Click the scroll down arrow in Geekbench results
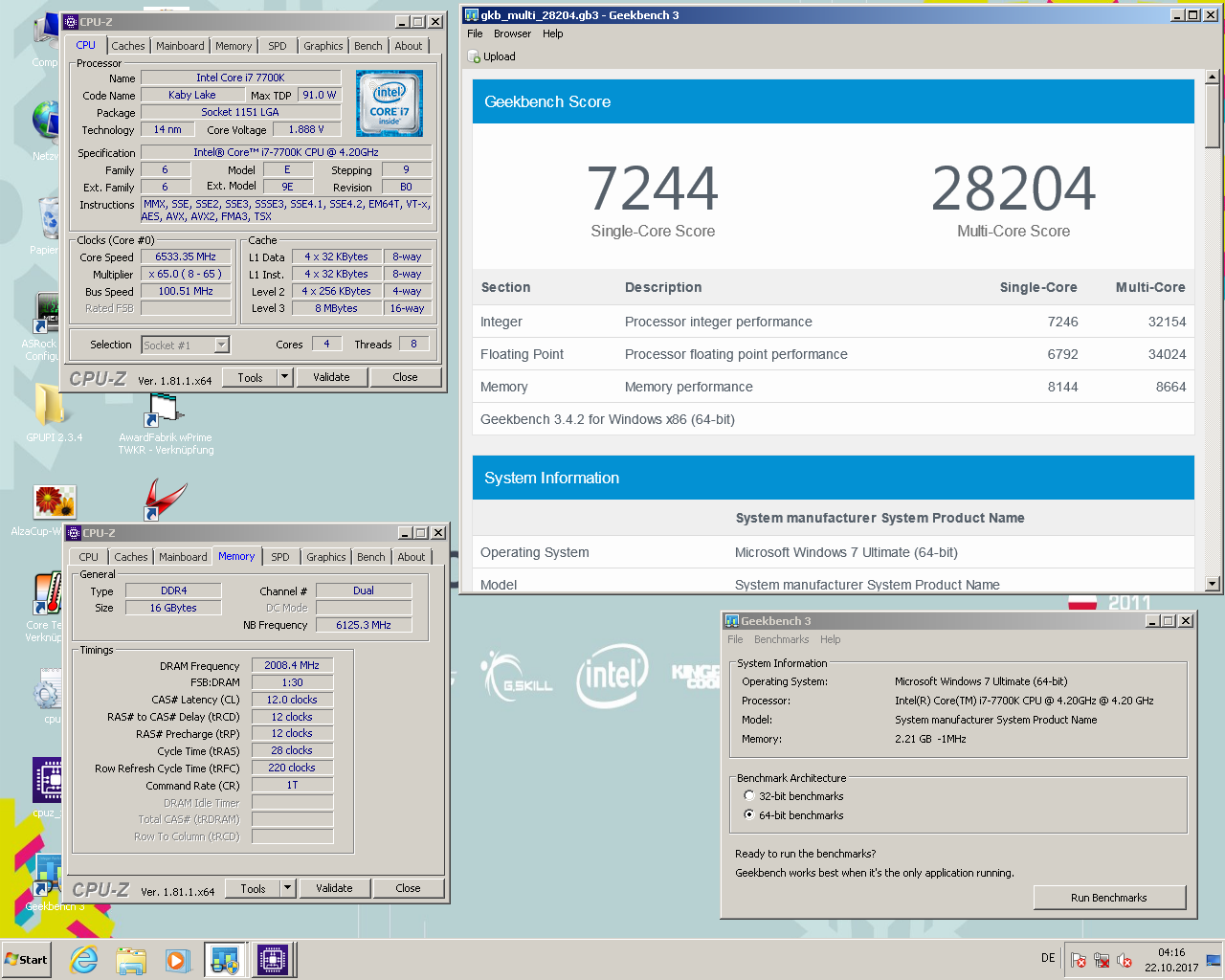 coord(1213,584)
